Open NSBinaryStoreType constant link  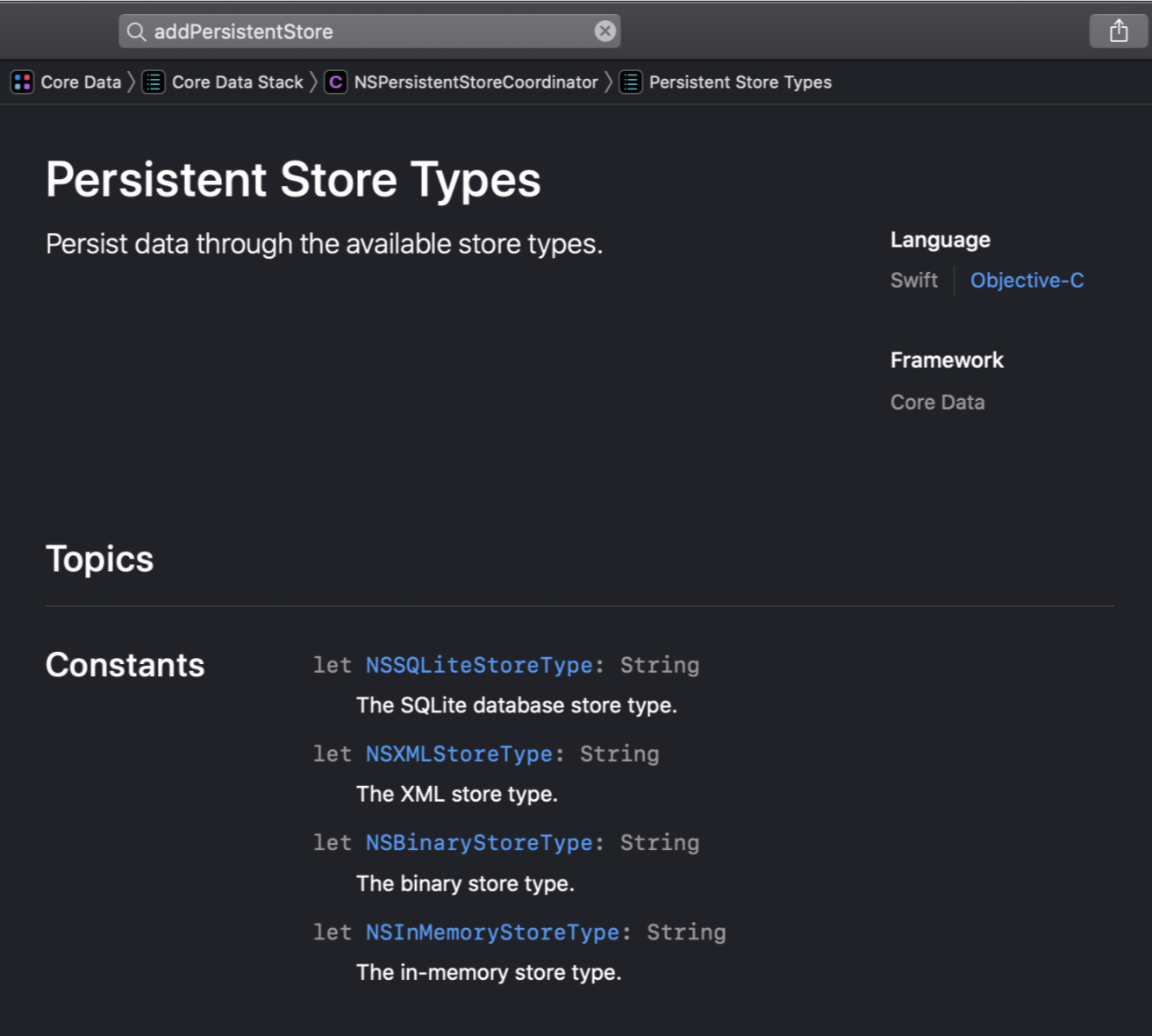click(x=479, y=843)
